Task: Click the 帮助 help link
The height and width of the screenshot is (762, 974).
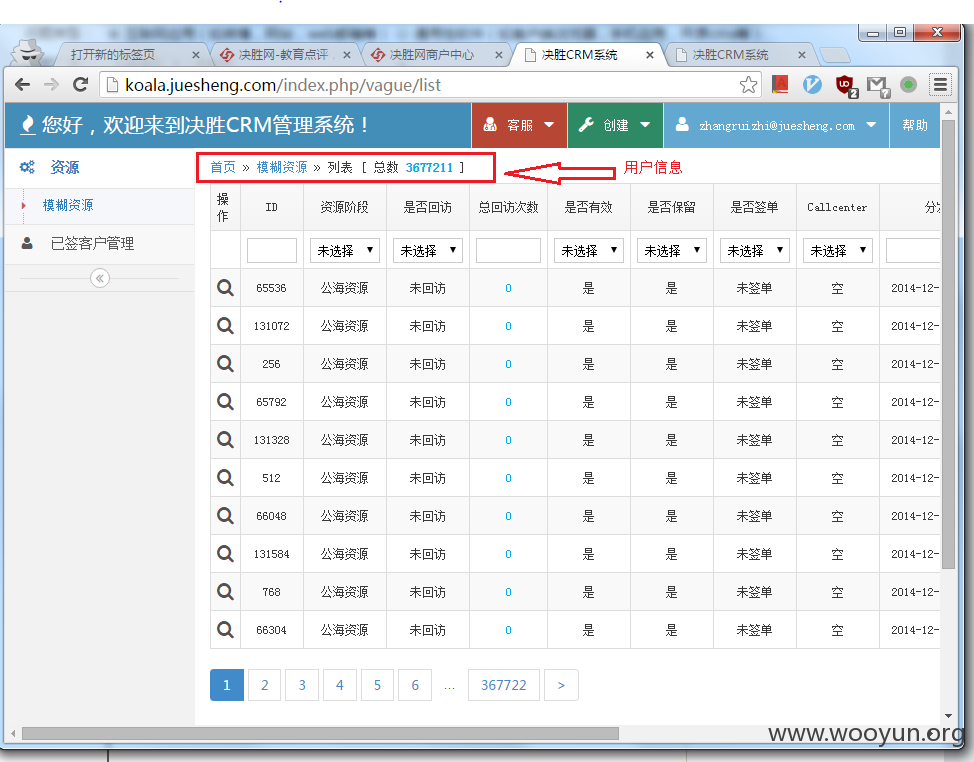Action: (915, 125)
